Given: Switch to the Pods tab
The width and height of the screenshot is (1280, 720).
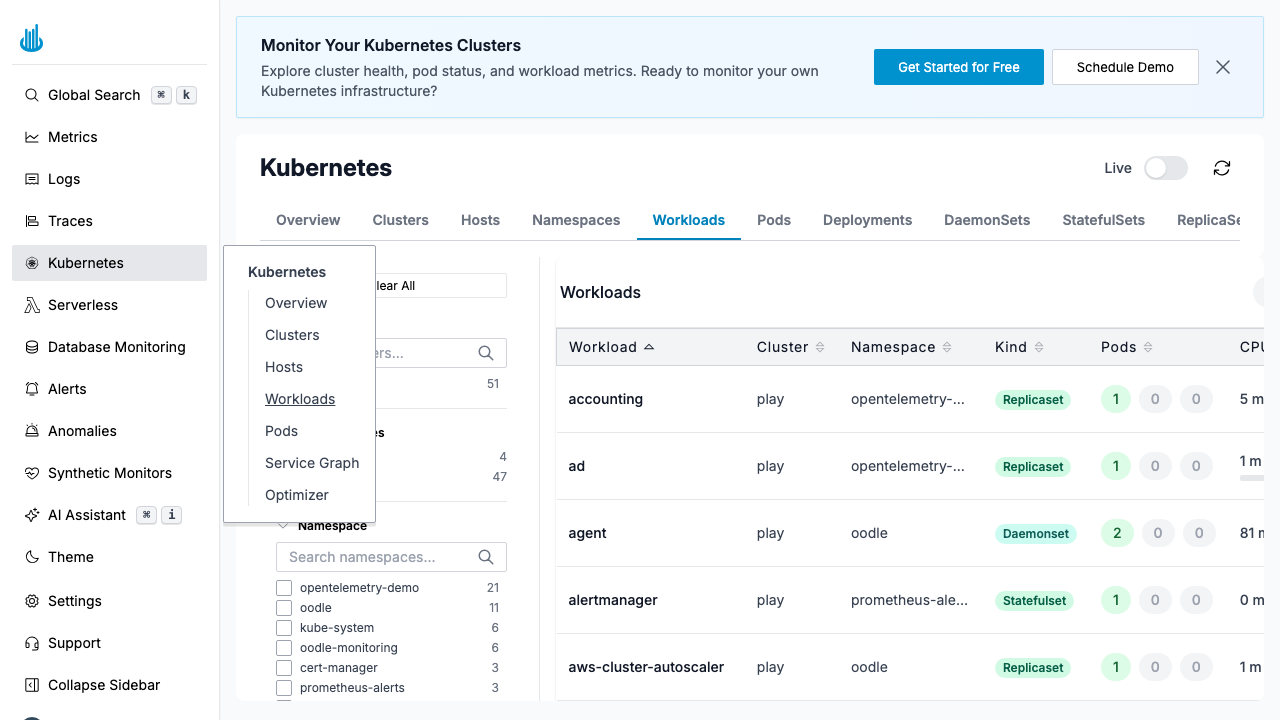Looking at the screenshot, I should pyautogui.click(x=773, y=220).
